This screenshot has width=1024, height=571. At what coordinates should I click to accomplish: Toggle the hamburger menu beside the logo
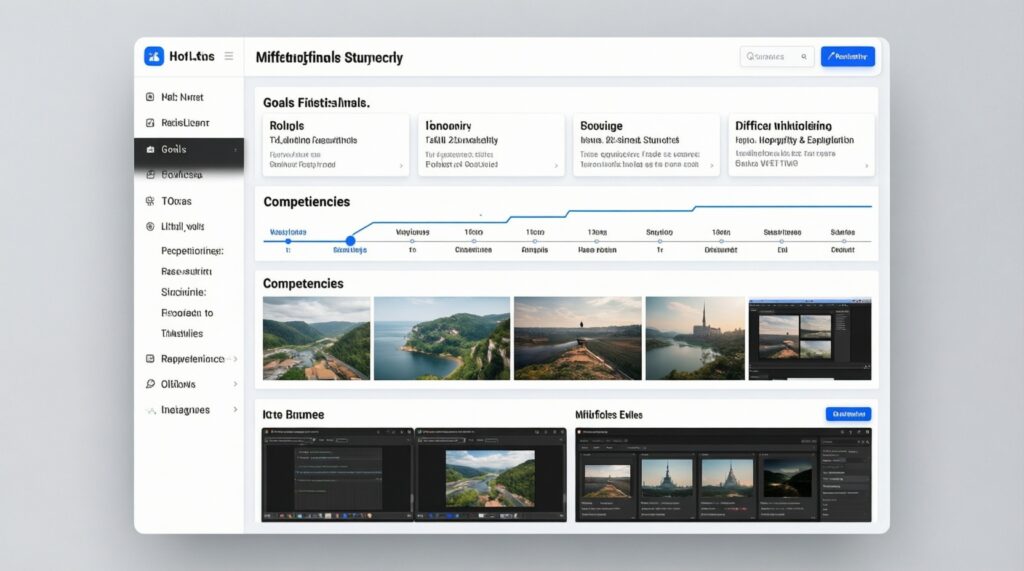229,57
